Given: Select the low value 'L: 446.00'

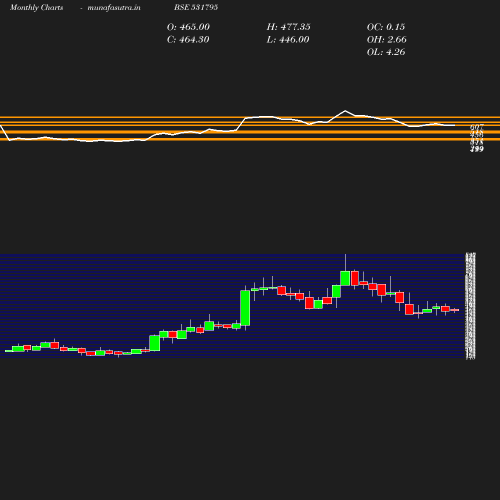Looking at the screenshot, I should point(288,40).
